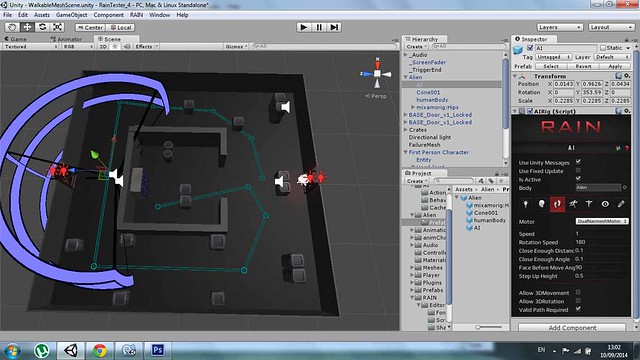Enable Use Fixed Update checkbox
The height and width of the screenshot is (360, 640).
pos(578,171)
